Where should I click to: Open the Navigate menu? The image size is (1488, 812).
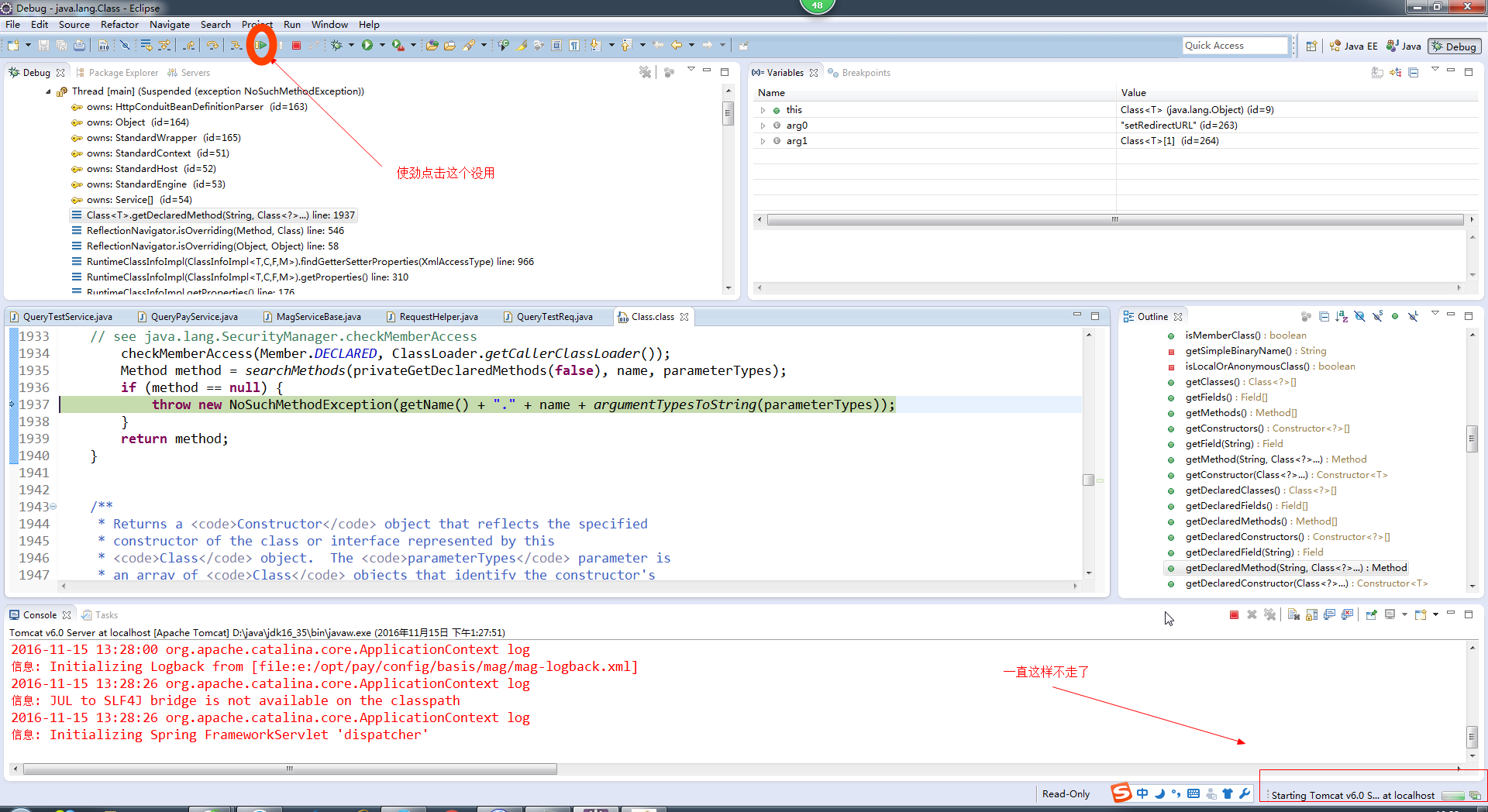170,25
